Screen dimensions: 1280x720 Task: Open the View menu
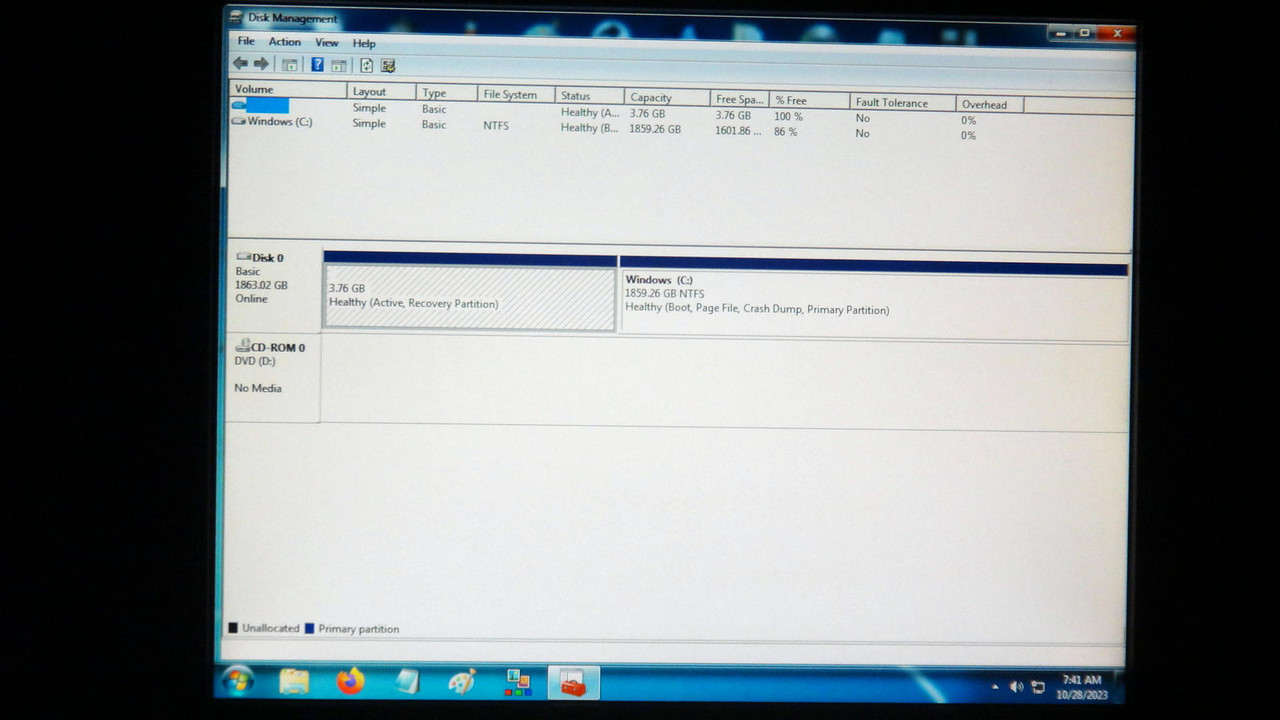pos(327,43)
